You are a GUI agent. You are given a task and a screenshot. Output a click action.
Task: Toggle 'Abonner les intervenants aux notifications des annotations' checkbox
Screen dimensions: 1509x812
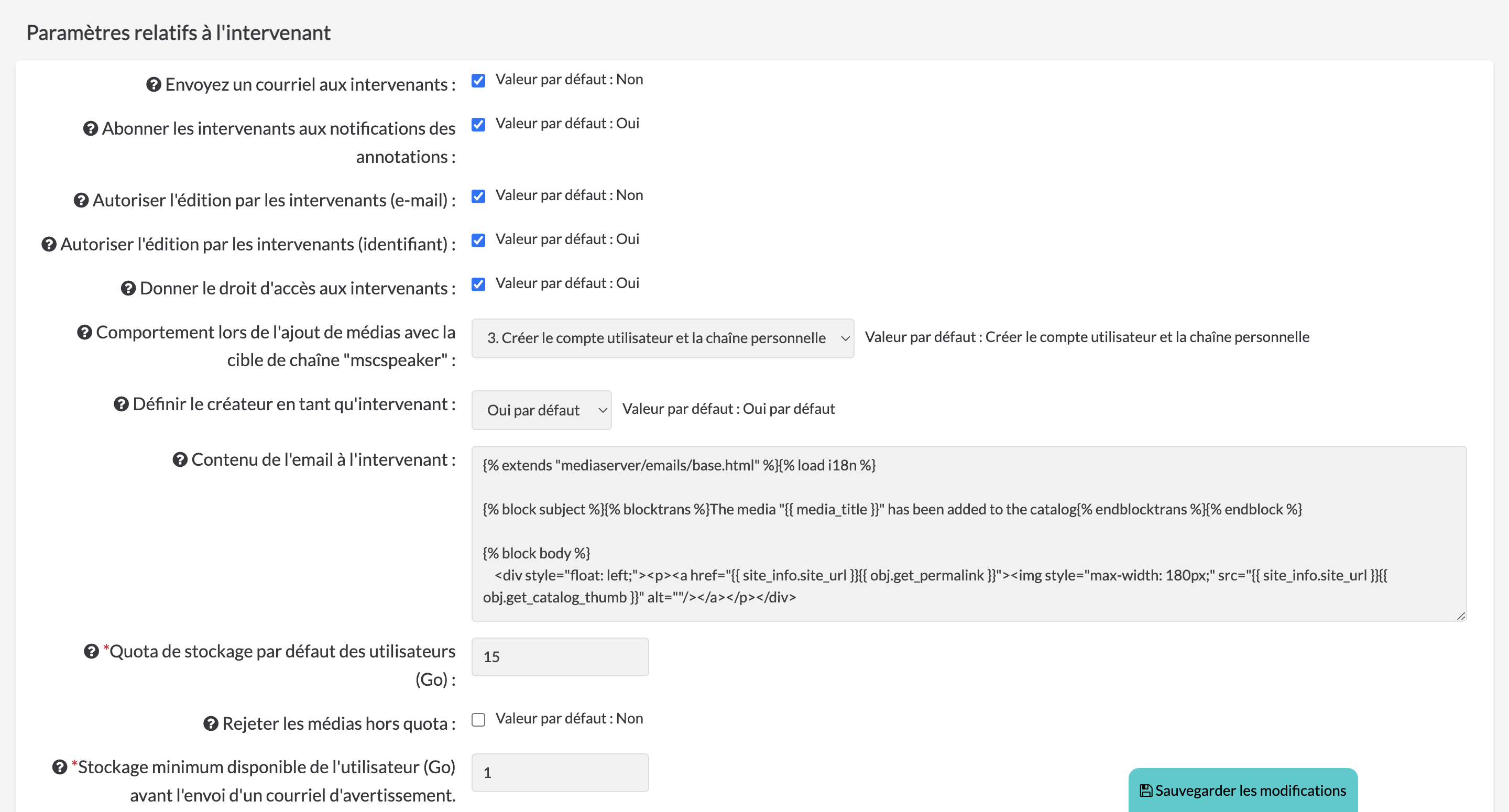(478, 125)
